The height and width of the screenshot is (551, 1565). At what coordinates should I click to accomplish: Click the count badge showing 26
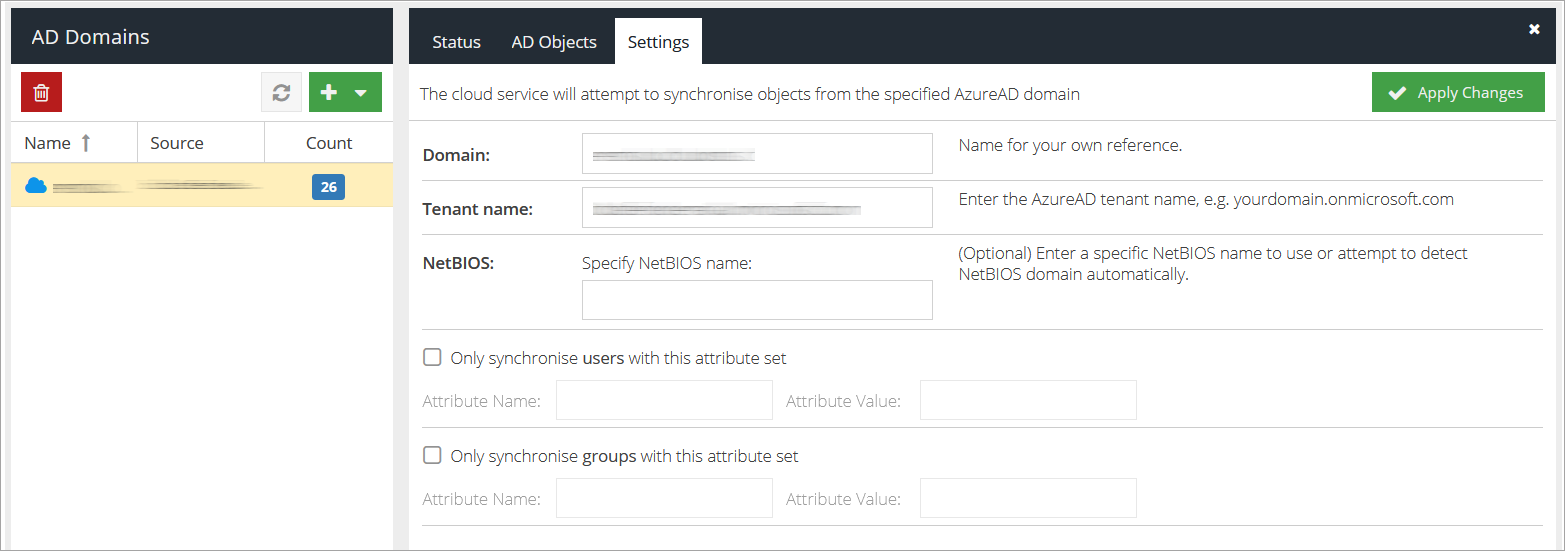(x=328, y=187)
